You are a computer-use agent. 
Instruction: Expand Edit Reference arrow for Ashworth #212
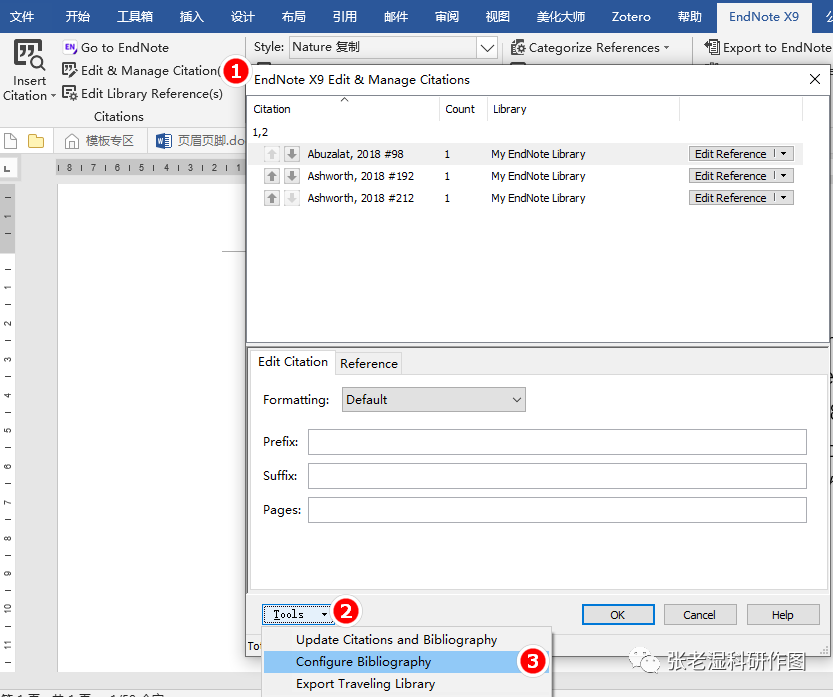pos(784,198)
